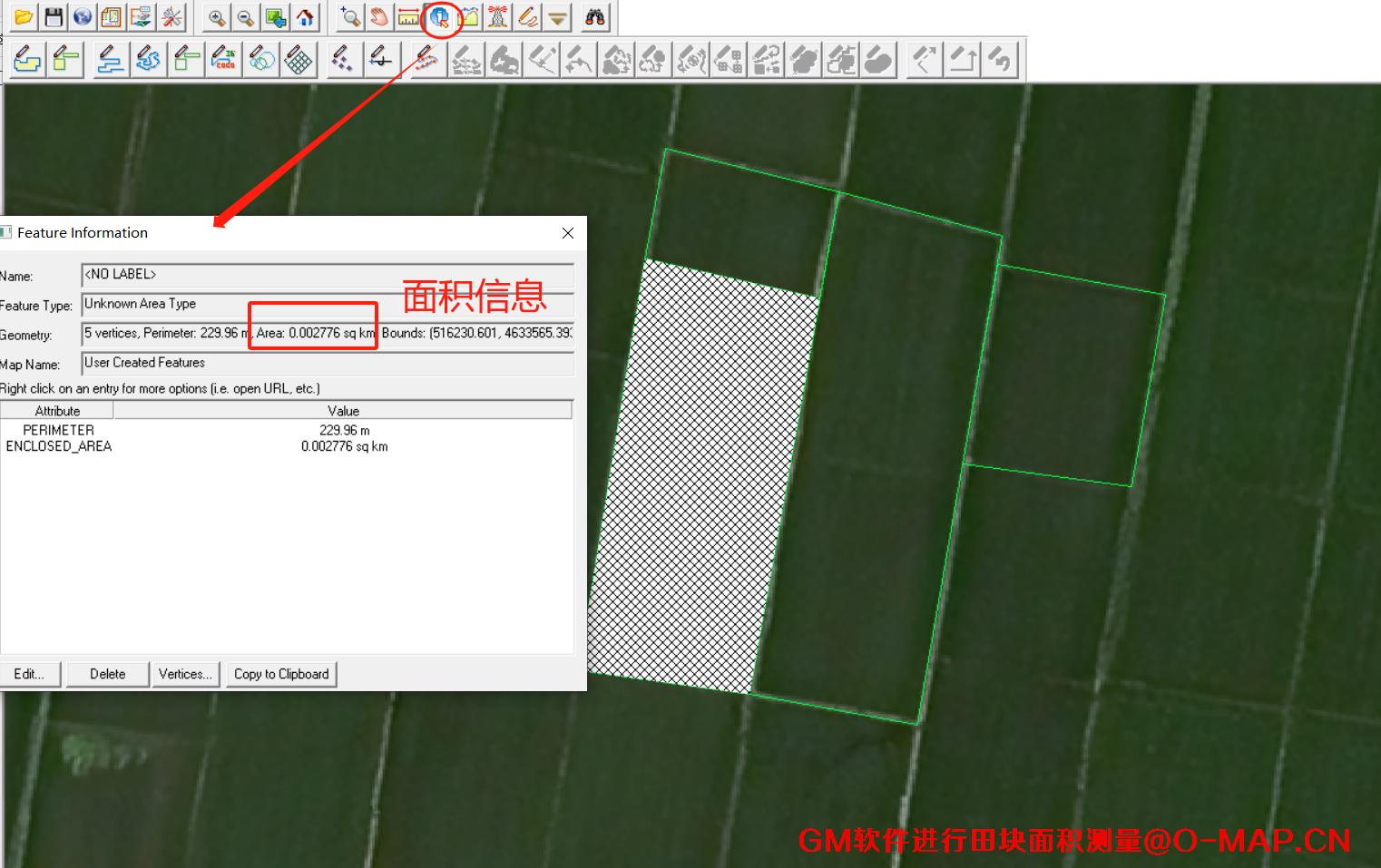1381x868 pixels.
Task: Expand the brown down-arrow toolbar dropdown
Action: 558,17
